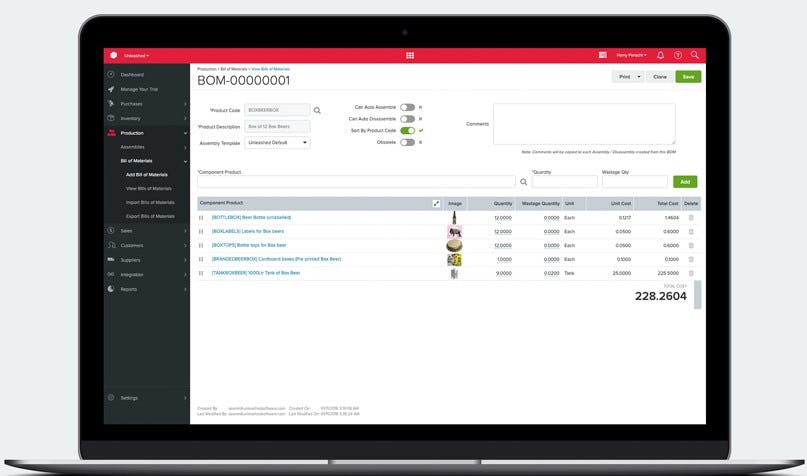Click the search icon beside Component Product field

(523, 182)
